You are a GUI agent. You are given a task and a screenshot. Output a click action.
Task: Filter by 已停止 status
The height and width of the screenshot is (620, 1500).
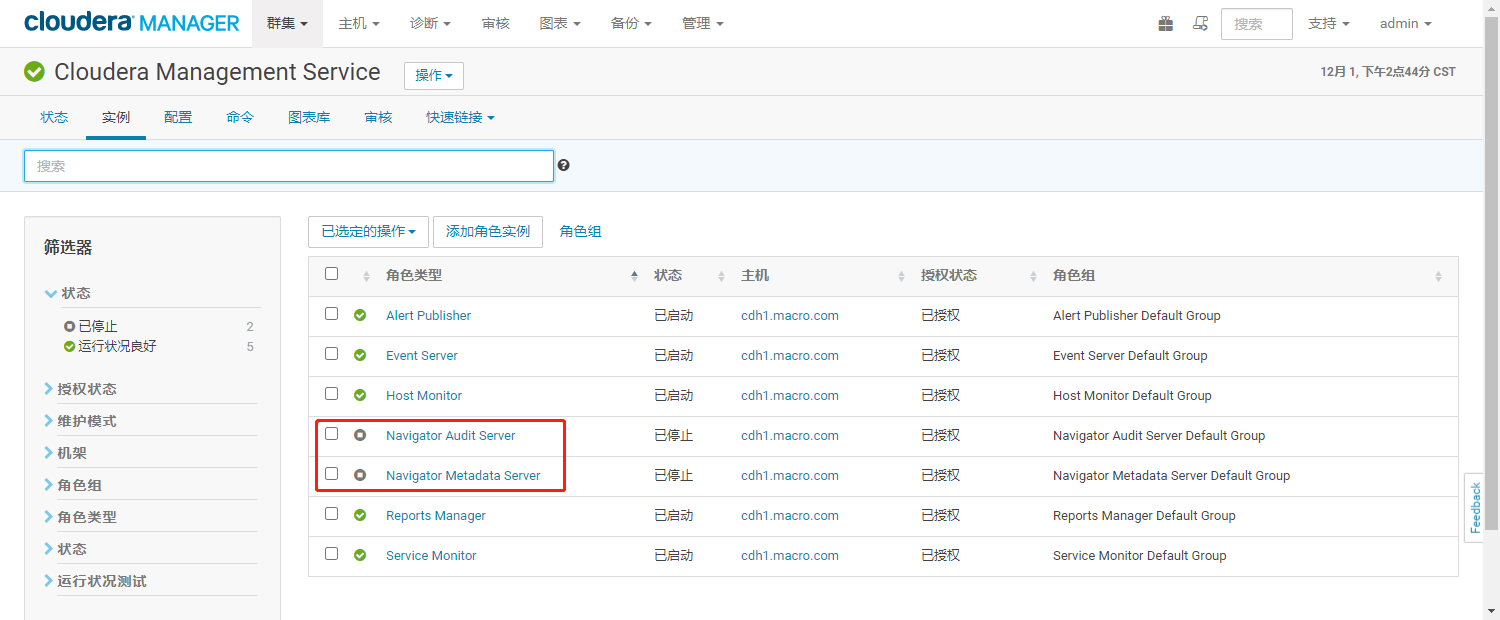[98, 326]
